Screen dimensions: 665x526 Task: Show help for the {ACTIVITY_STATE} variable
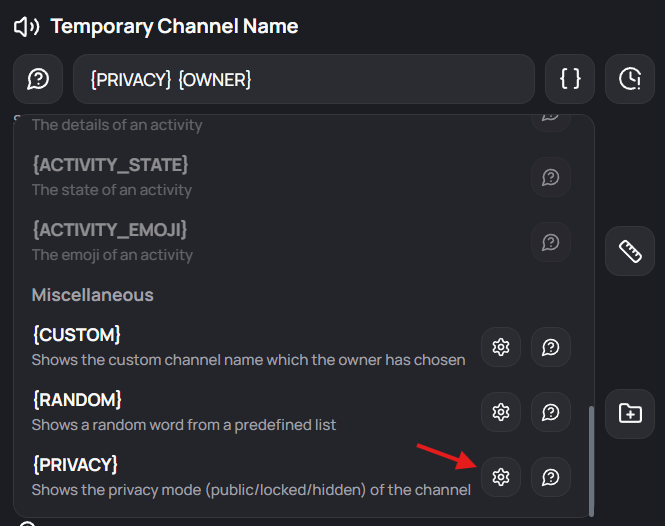[x=551, y=177]
